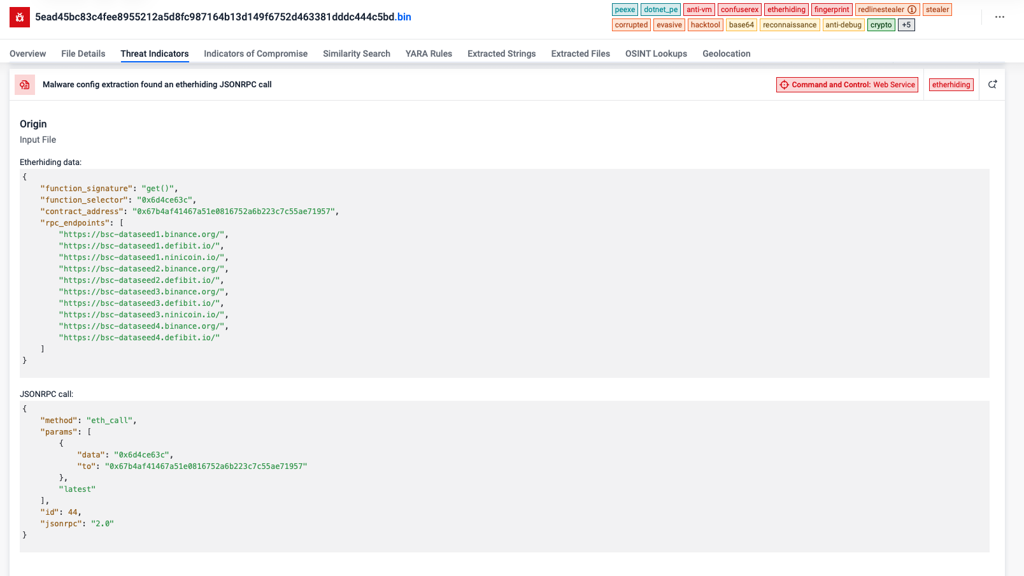Open OSINT Lookups tab
Screen dimensions: 1024x576
click(656, 54)
